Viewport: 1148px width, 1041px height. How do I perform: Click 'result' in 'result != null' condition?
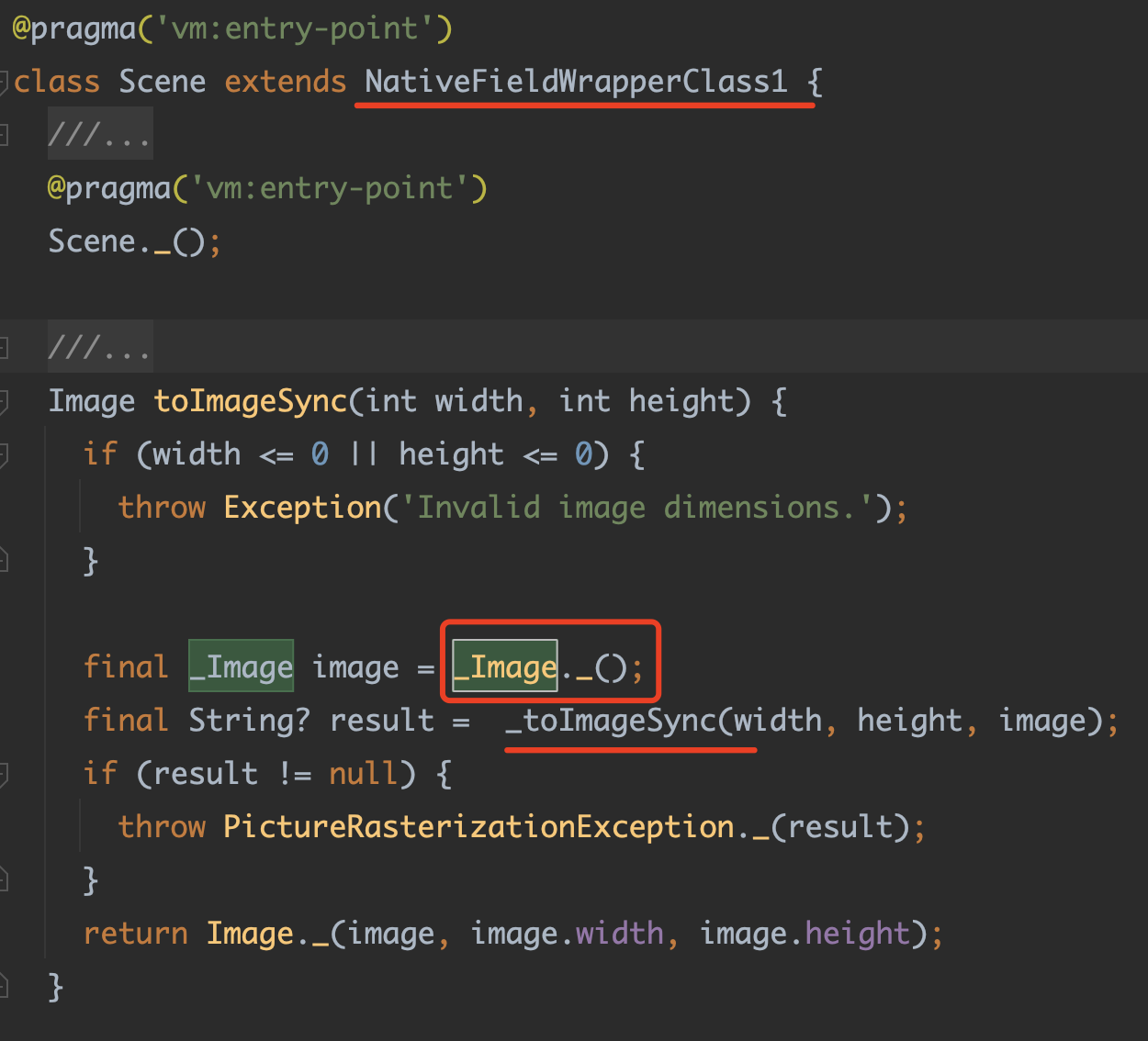point(206,774)
